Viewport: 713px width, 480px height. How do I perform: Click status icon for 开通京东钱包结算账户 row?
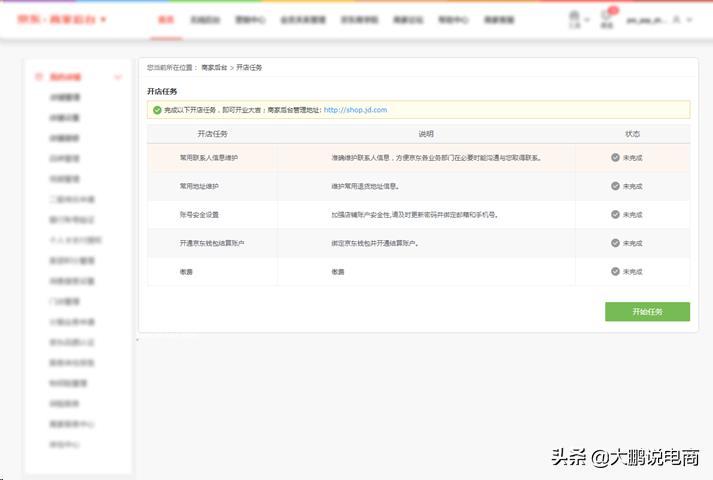(615, 243)
